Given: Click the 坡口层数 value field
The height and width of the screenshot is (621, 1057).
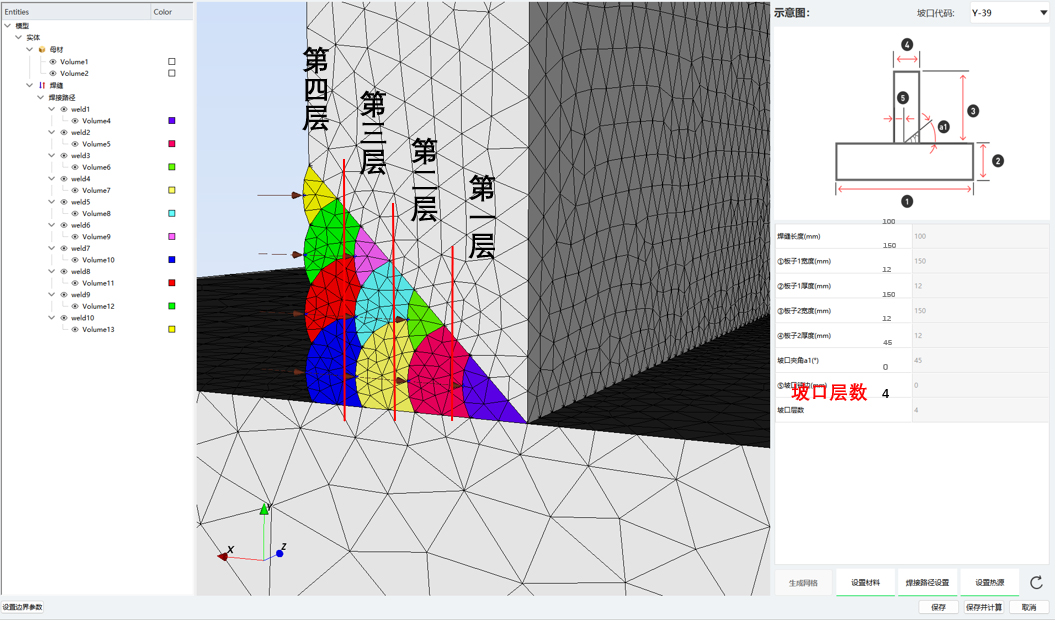Looking at the screenshot, I should point(979,410).
